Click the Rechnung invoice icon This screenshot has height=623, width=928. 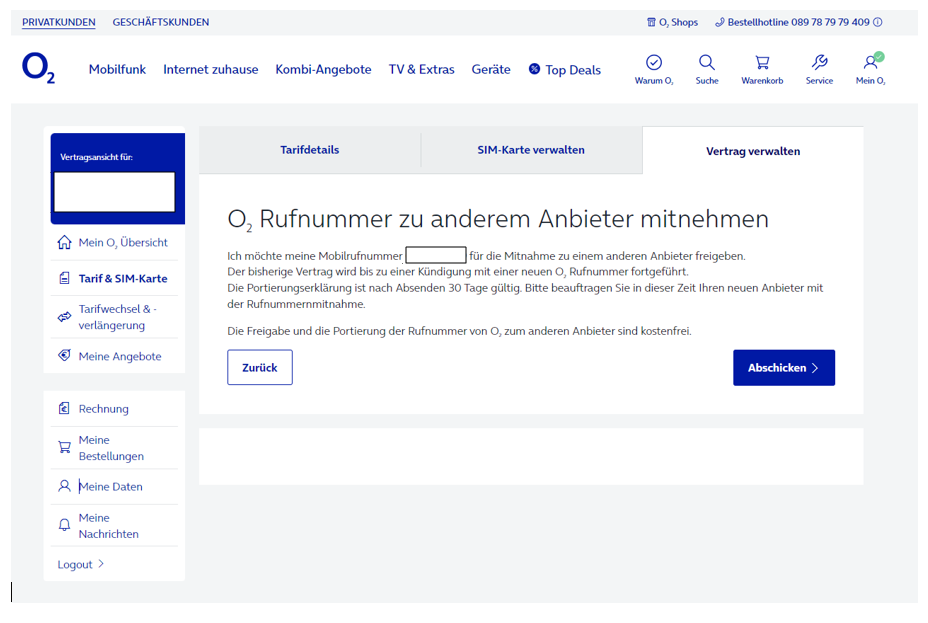[x=64, y=408]
